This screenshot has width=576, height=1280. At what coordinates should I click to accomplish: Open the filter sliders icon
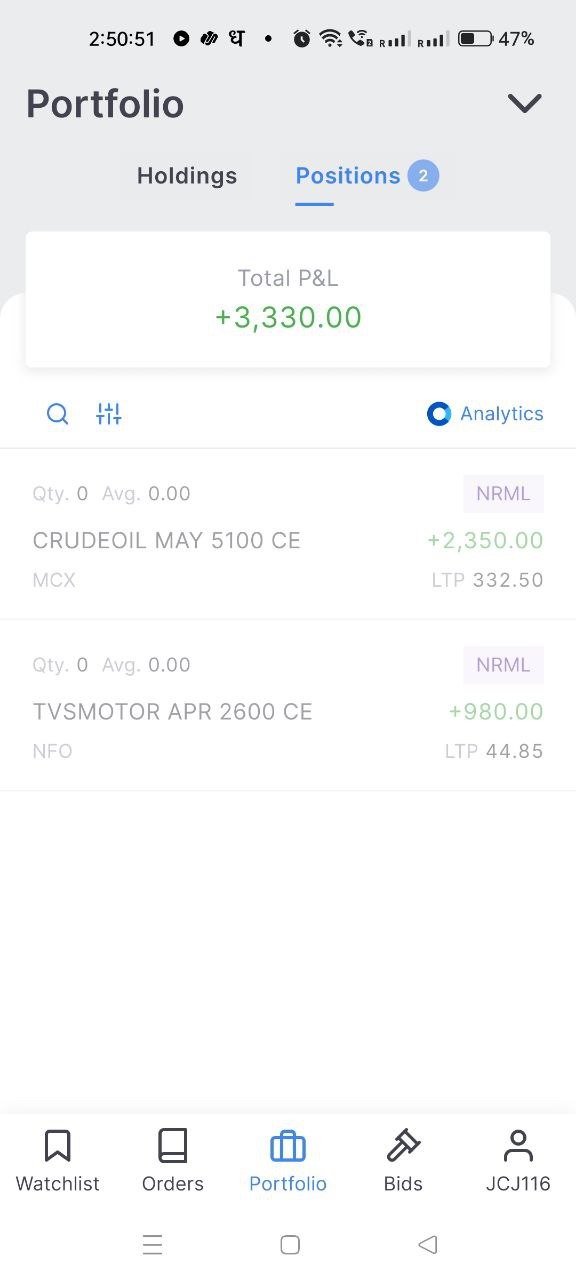pyautogui.click(x=108, y=414)
